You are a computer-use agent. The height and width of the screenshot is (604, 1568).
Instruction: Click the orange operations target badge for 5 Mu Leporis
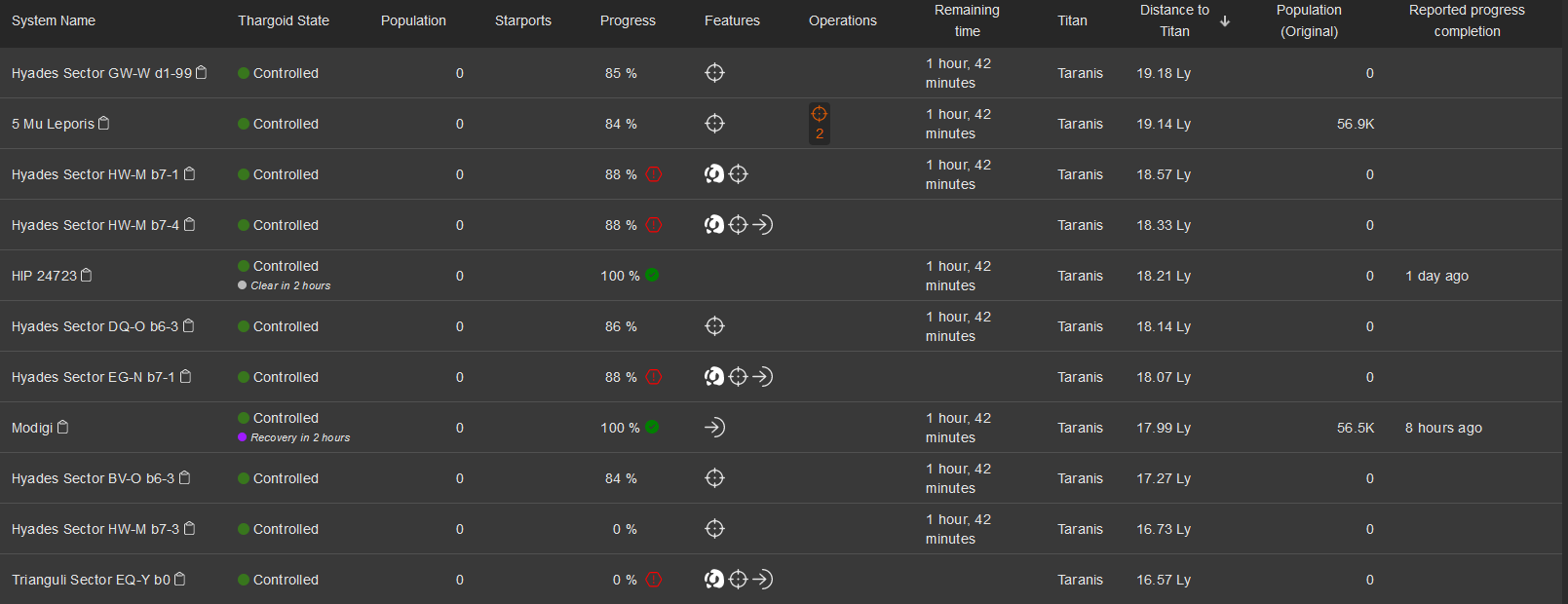pos(820,124)
